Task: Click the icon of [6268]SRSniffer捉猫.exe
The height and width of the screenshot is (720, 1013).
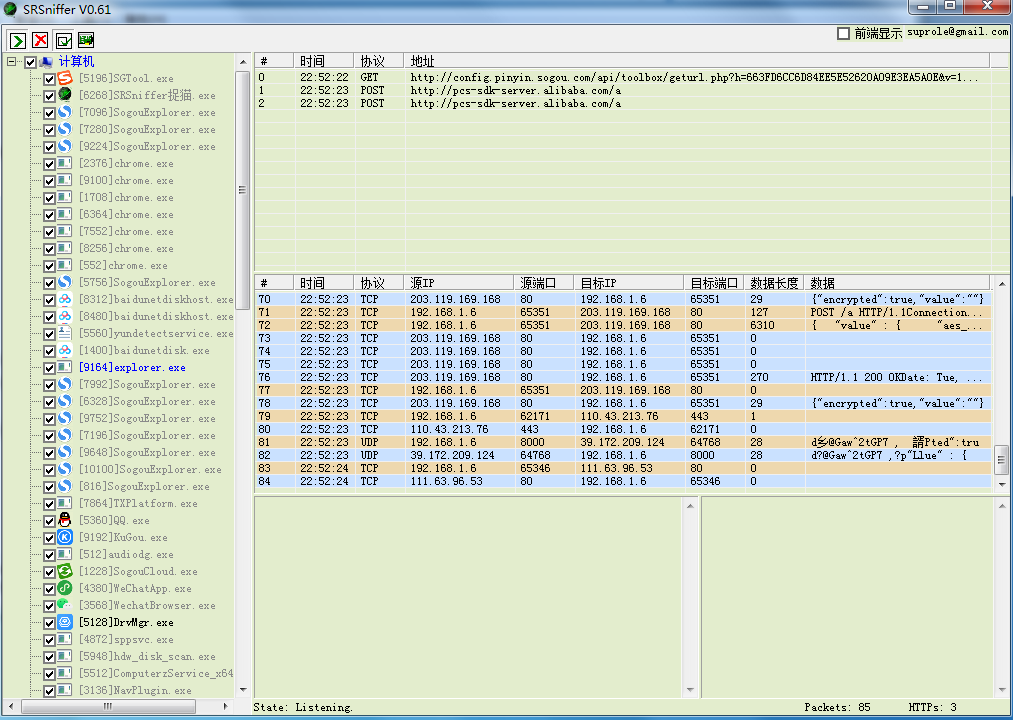Action: pos(65,95)
